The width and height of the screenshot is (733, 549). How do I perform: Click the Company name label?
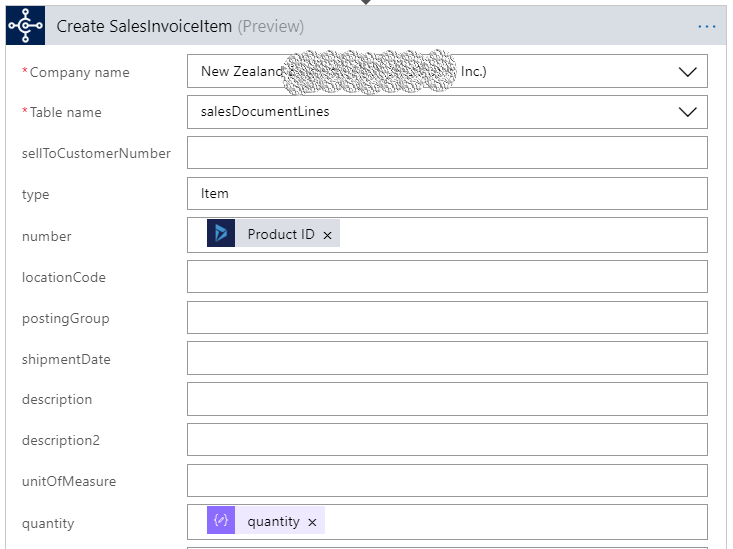click(79, 73)
